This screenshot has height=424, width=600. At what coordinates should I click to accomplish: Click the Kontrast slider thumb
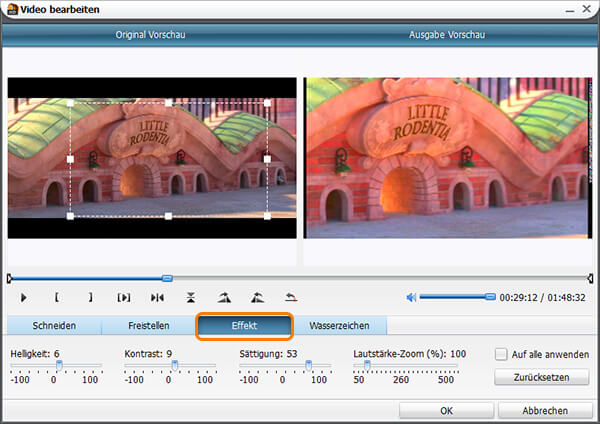(x=174, y=365)
